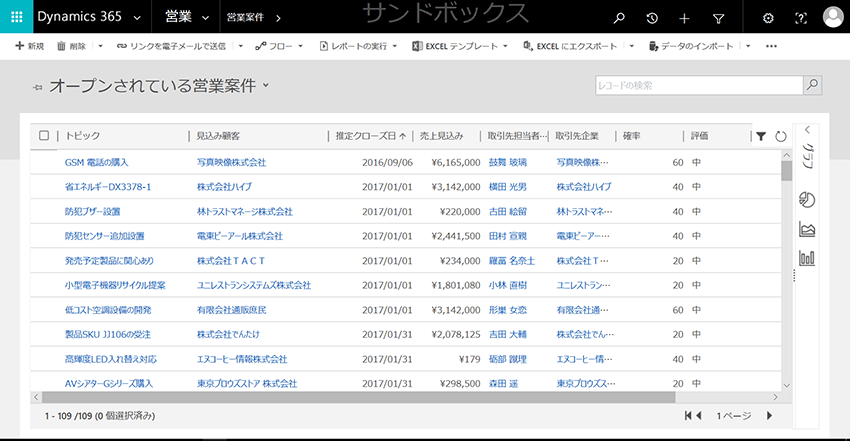Open the 防犯ブザー設置 opportunity
This screenshot has height=441, width=850.
click(x=93, y=212)
